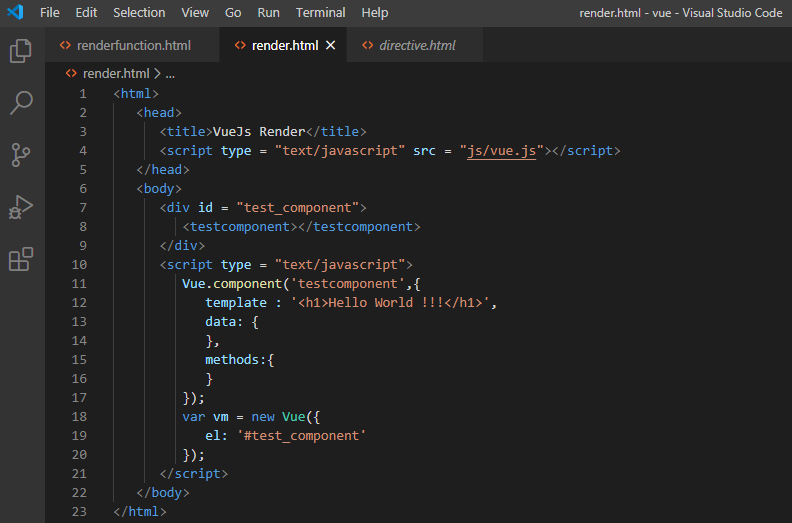The image size is (792, 523).
Task: Click the HTML file icon on directive.html tab
Action: click(x=368, y=45)
